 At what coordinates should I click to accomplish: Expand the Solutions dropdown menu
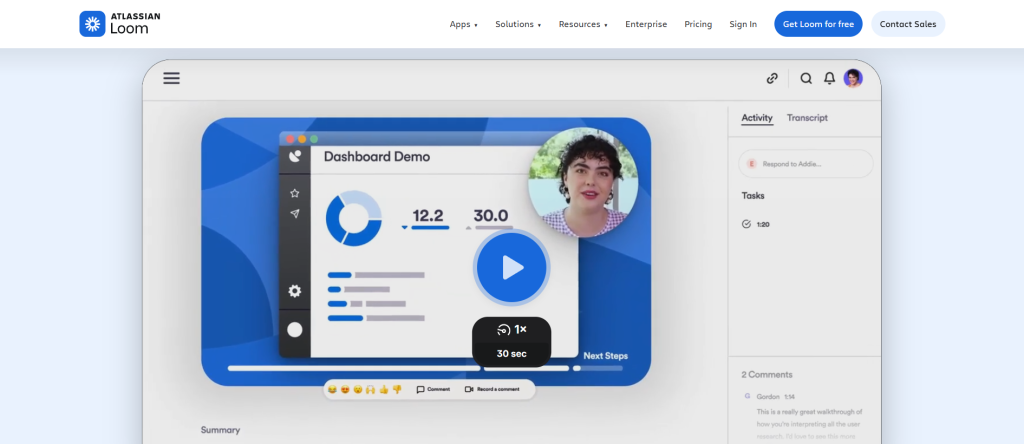click(x=518, y=24)
